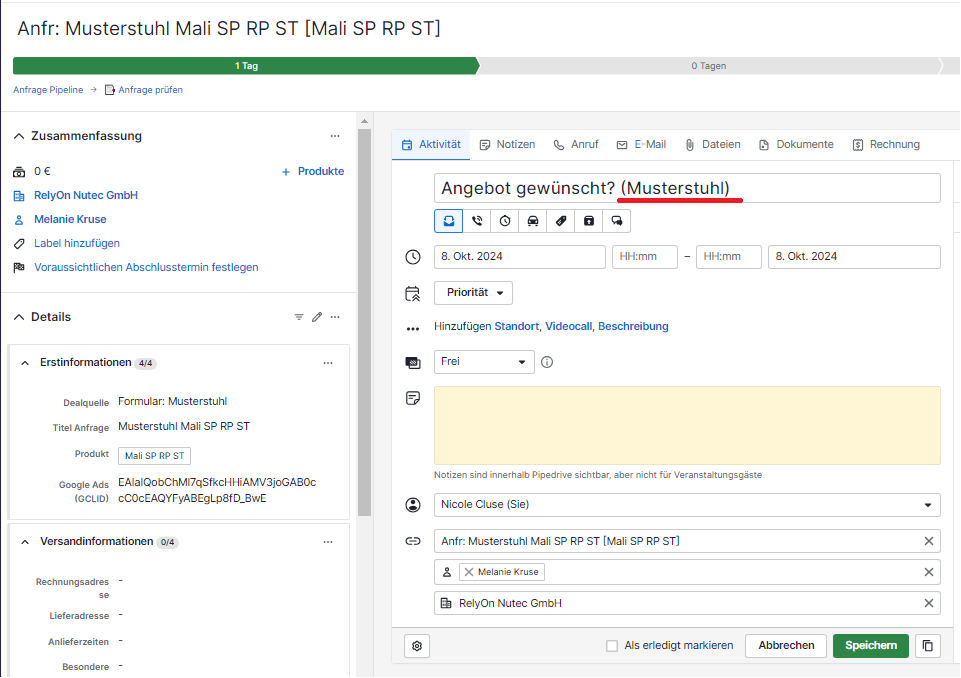This screenshot has height=678, width=961.
Task: Select the stopwatch activity type icon
Action: [x=505, y=221]
